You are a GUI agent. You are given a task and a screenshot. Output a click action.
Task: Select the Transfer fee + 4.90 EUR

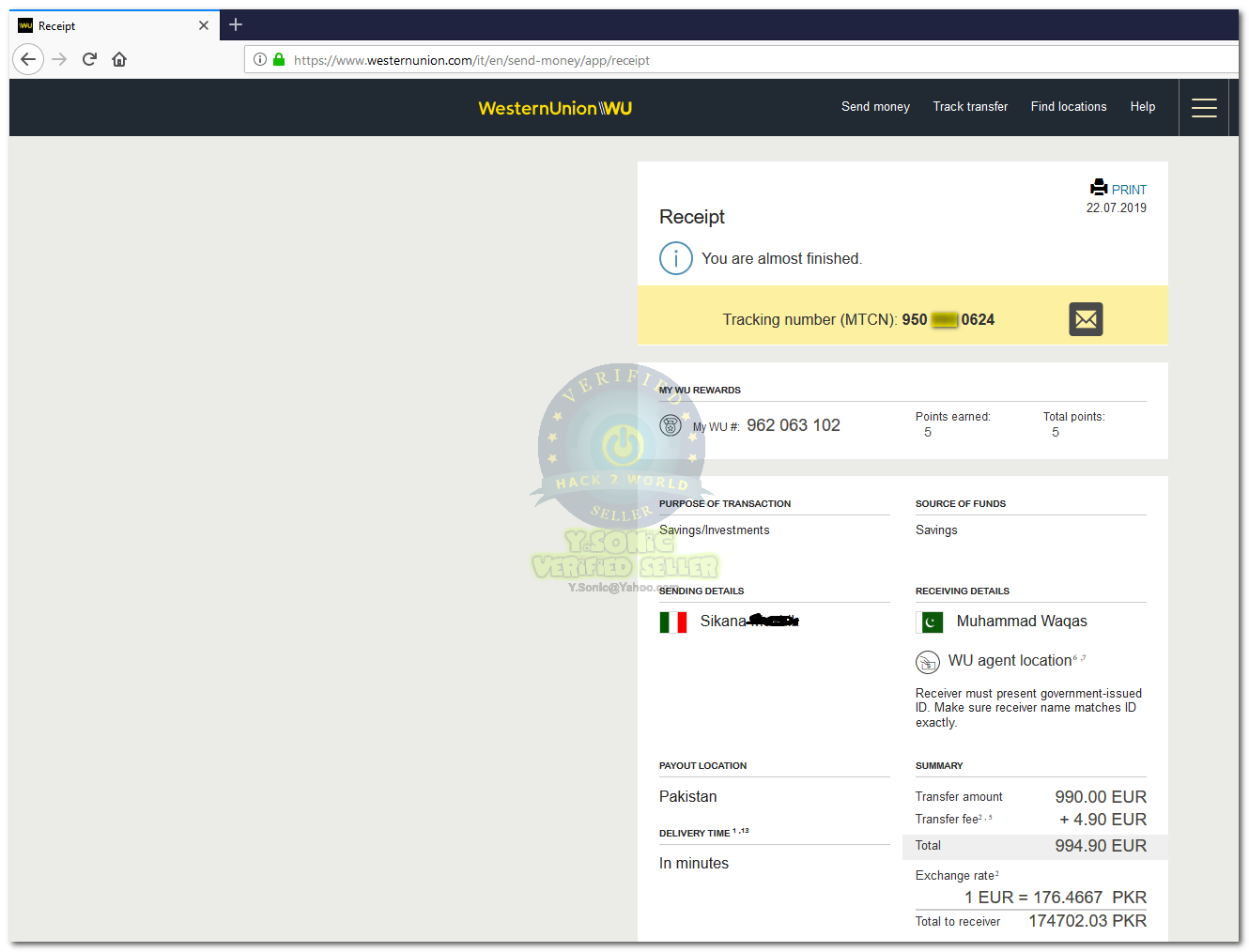coord(1103,820)
